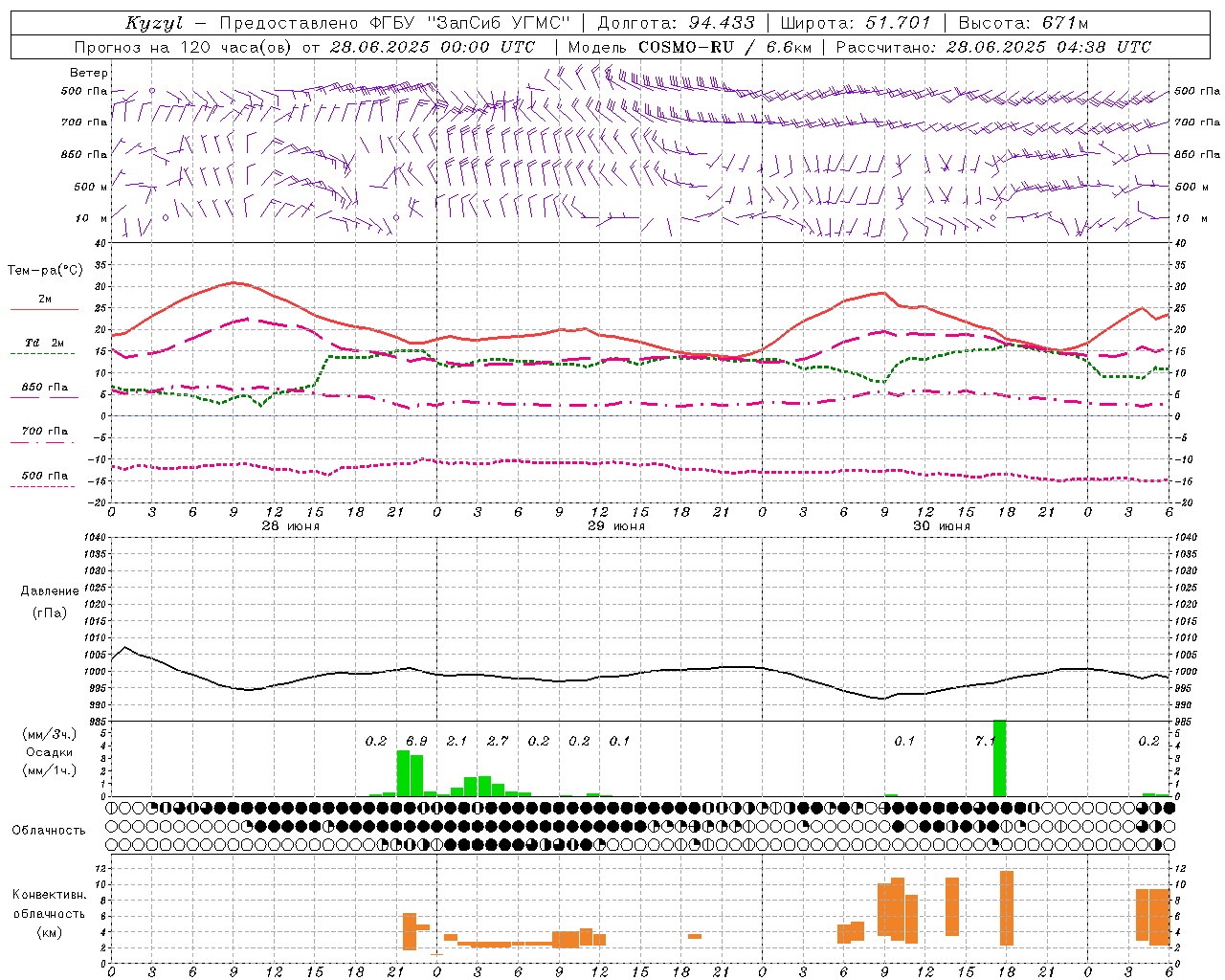
Task: Click the "Td 2м" dew point legend entry
Action: tap(45, 343)
